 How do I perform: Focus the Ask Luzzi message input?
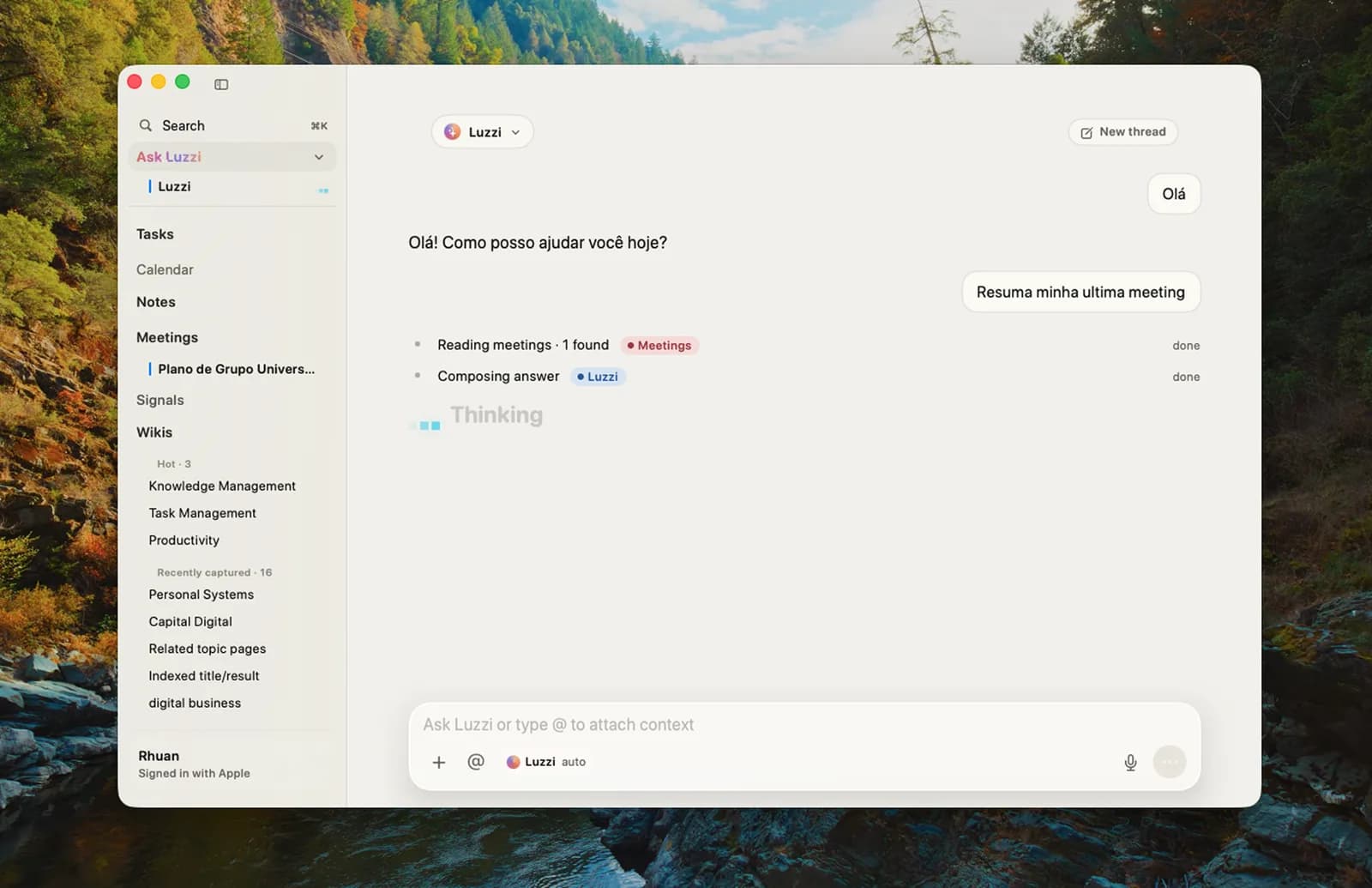tap(804, 725)
